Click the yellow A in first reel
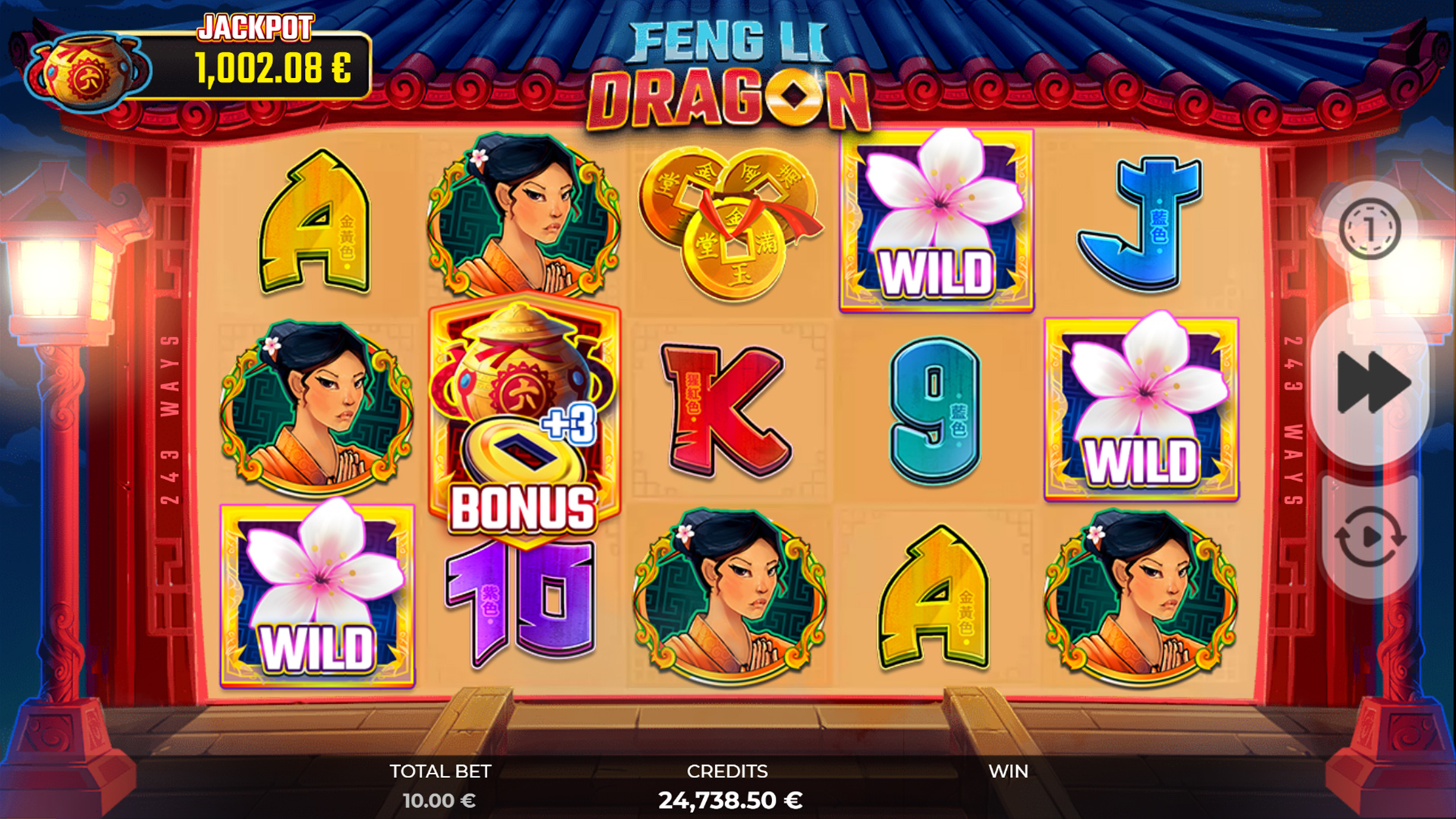1456x819 pixels. click(x=315, y=221)
